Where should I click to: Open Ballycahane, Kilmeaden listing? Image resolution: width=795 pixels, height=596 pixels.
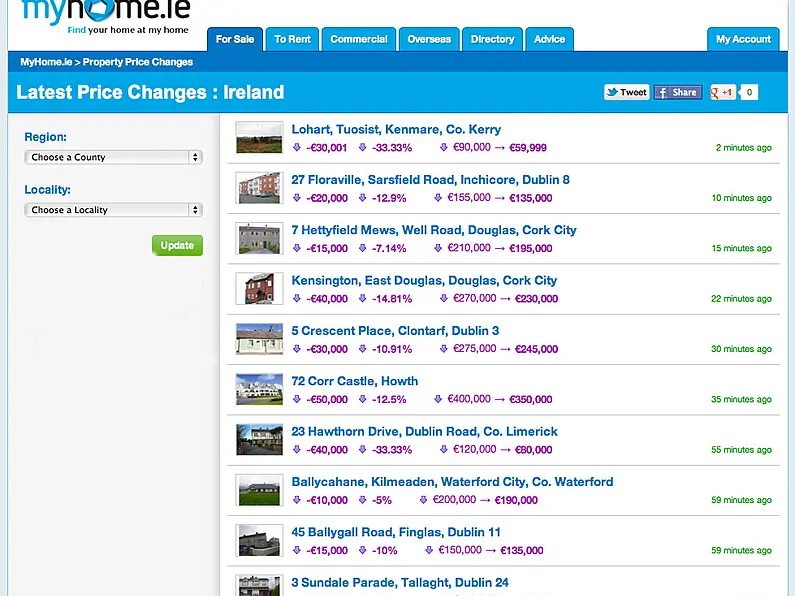pyautogui.click(x=452, y=481)
